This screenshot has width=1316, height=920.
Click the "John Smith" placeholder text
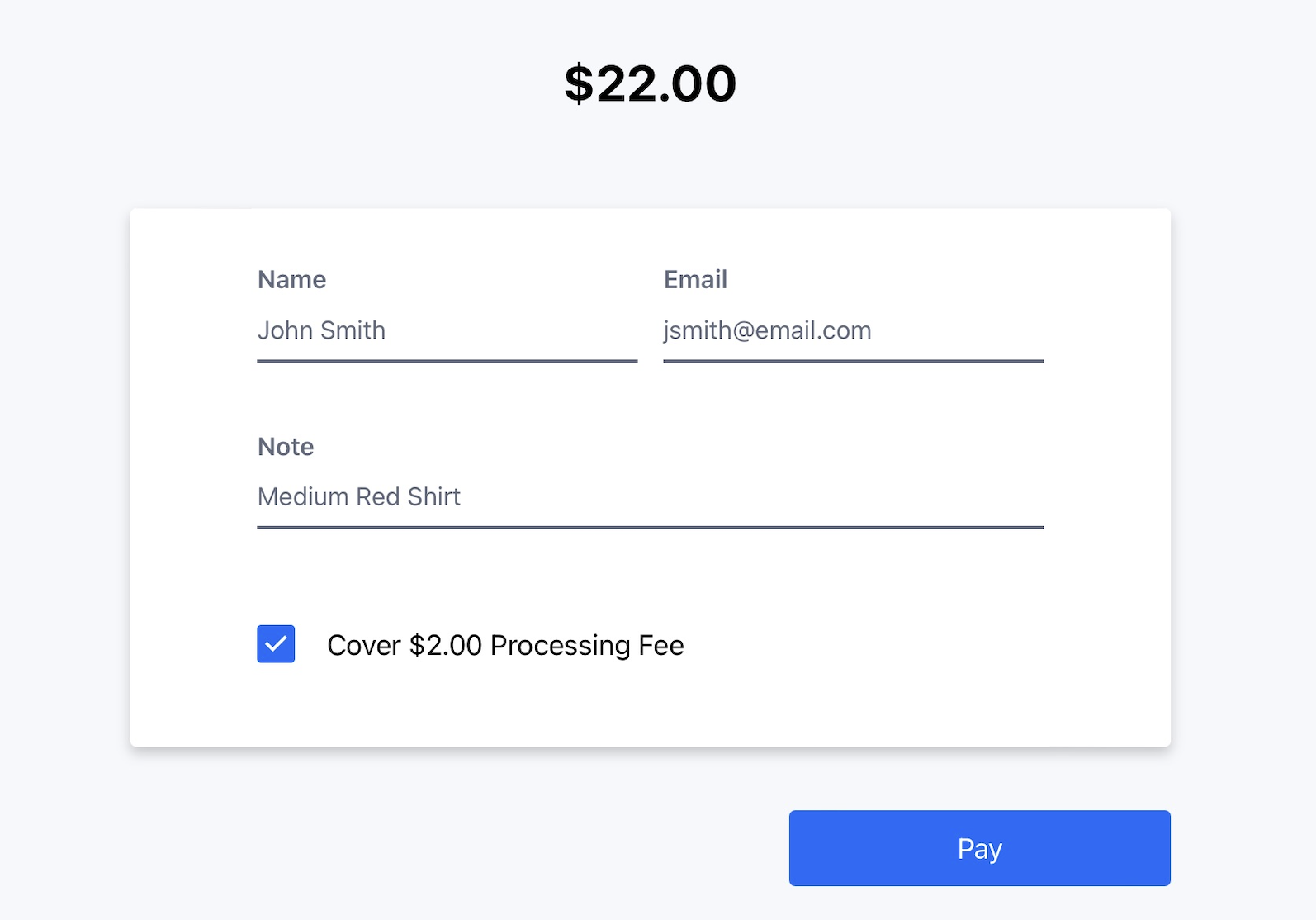[322, 331]
